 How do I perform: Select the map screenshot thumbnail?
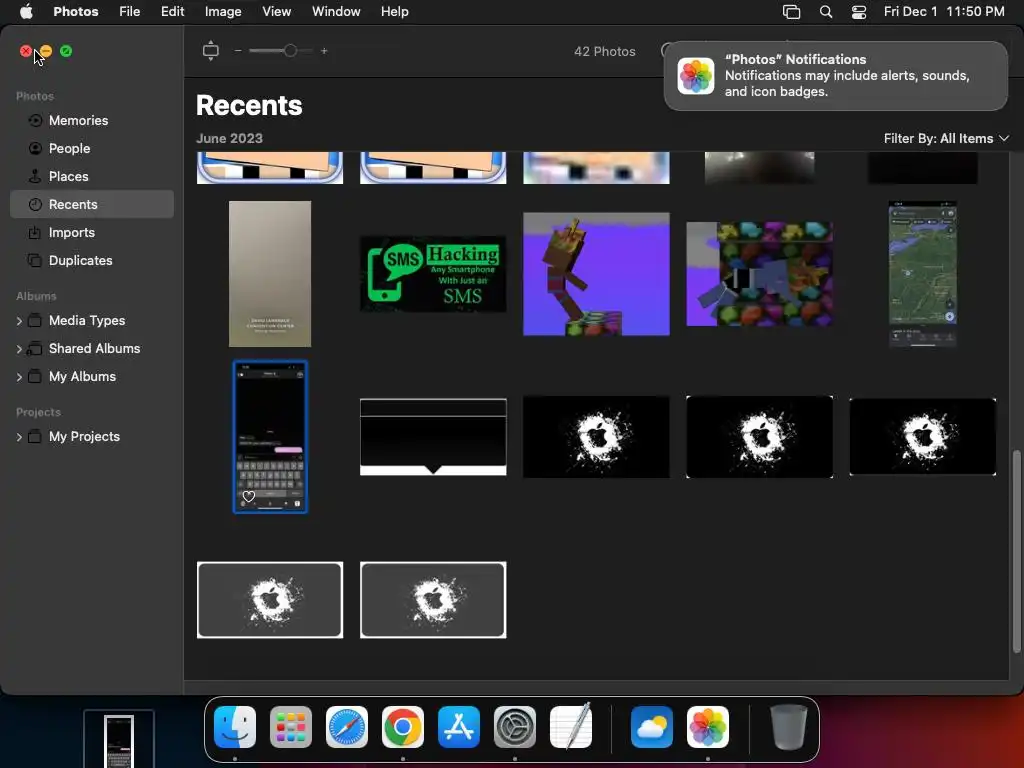923,274
